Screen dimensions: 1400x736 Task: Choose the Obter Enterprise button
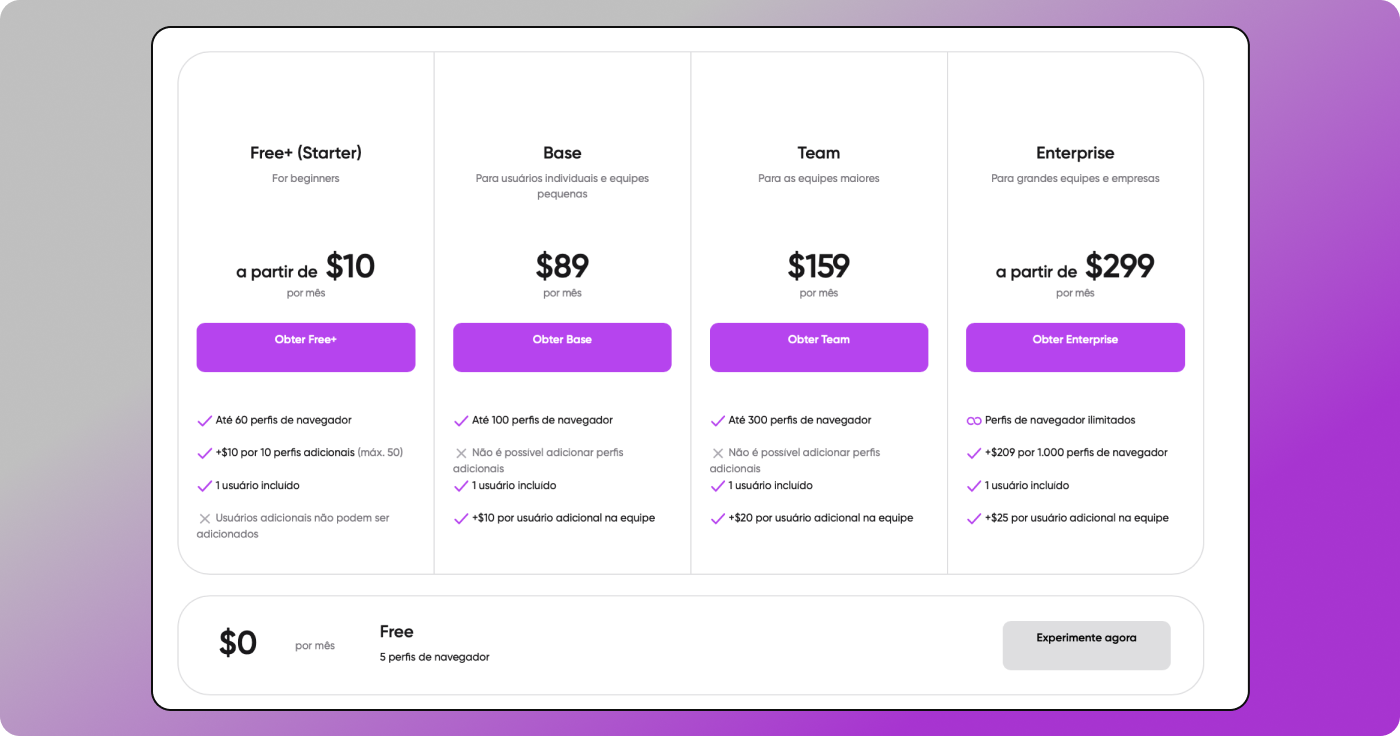1075,347
